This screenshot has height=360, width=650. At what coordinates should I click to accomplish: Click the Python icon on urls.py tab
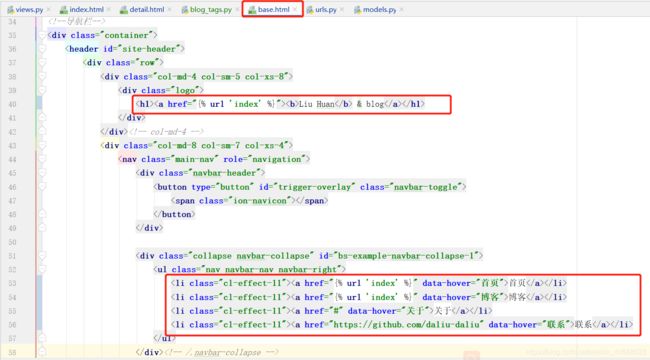[310, 10]
